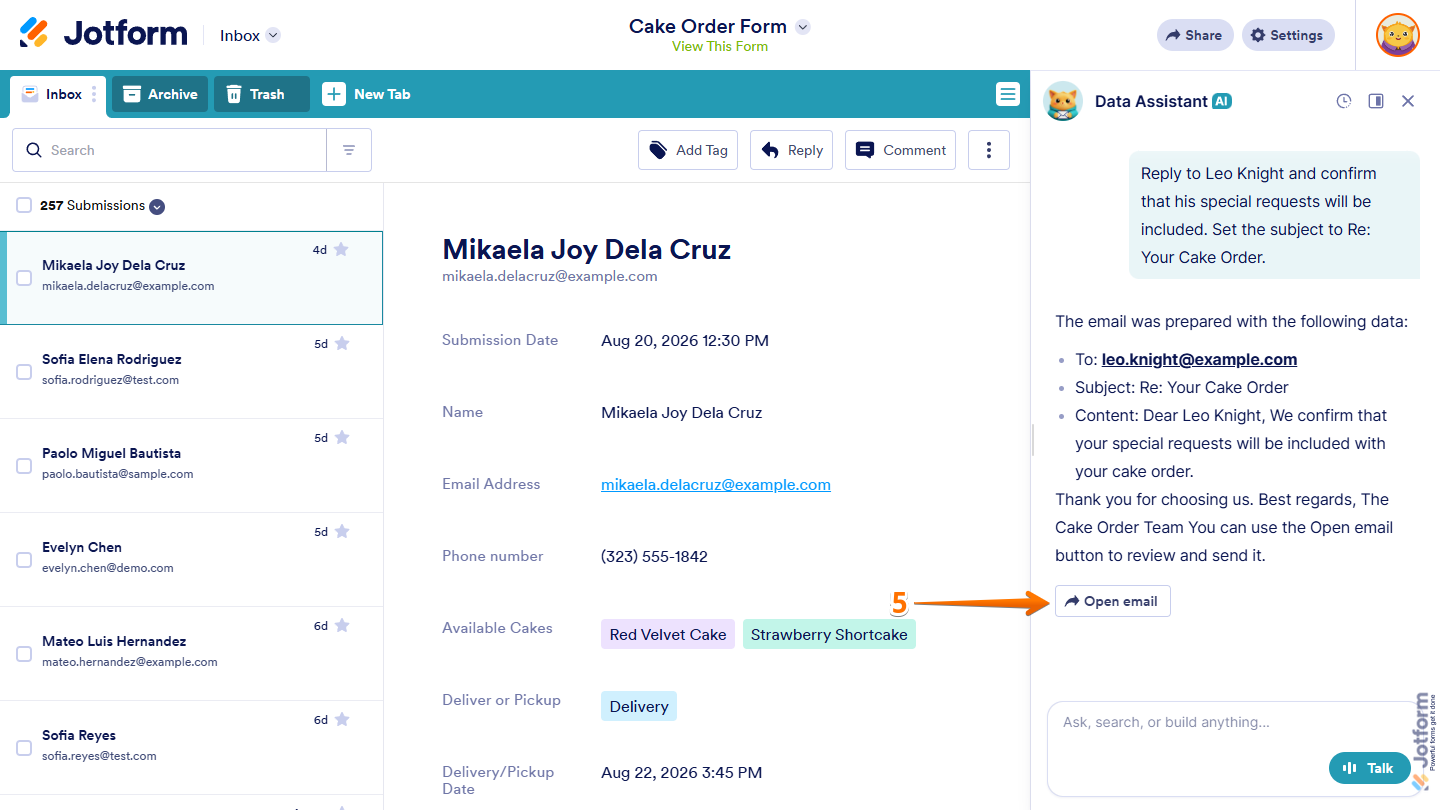Switch to the Trash tab

click(x=262, y=94)
